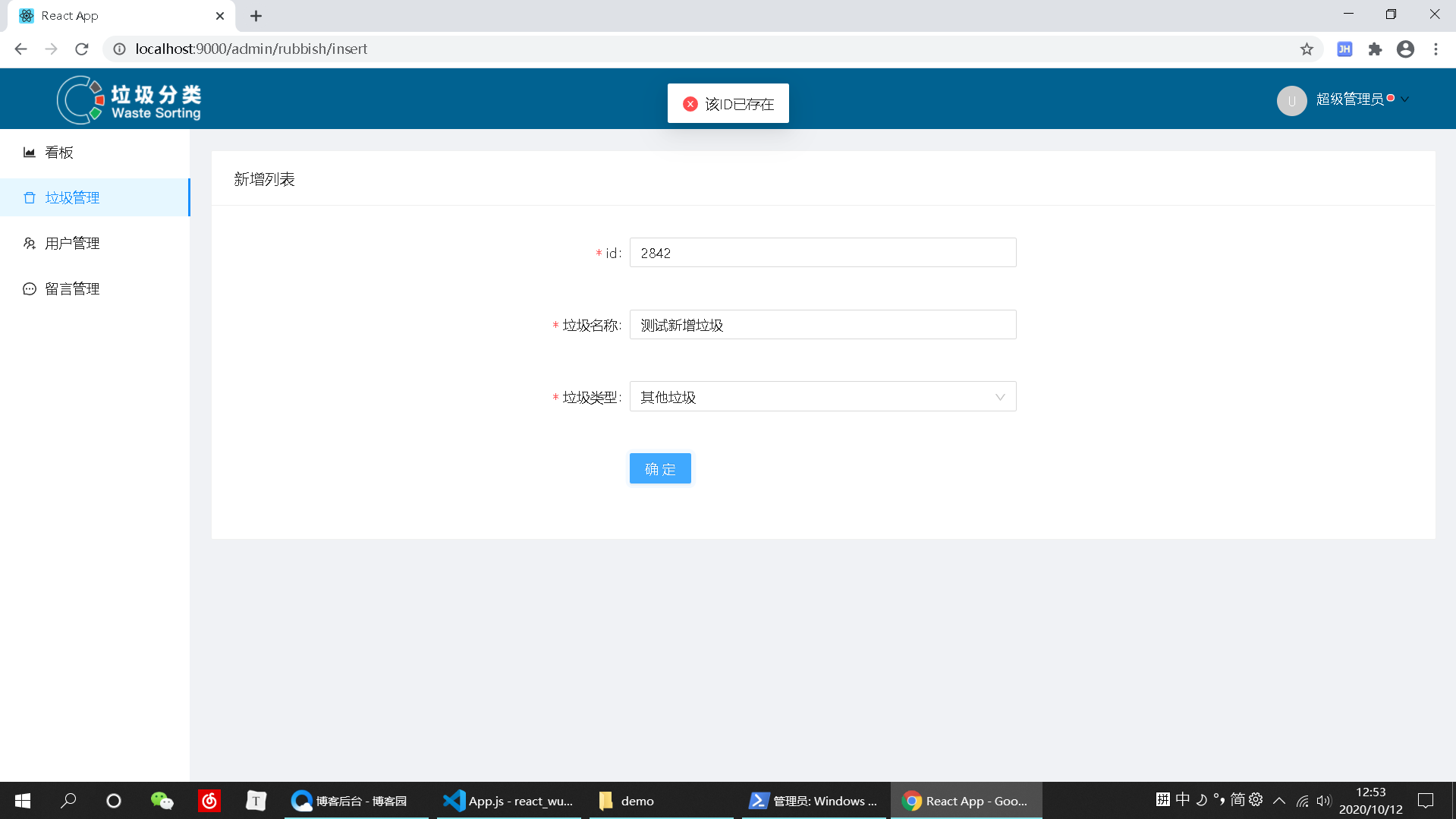Click the 新增列表 heading
The width and height of the screenshot is (1456, 819).
point(264,179)
